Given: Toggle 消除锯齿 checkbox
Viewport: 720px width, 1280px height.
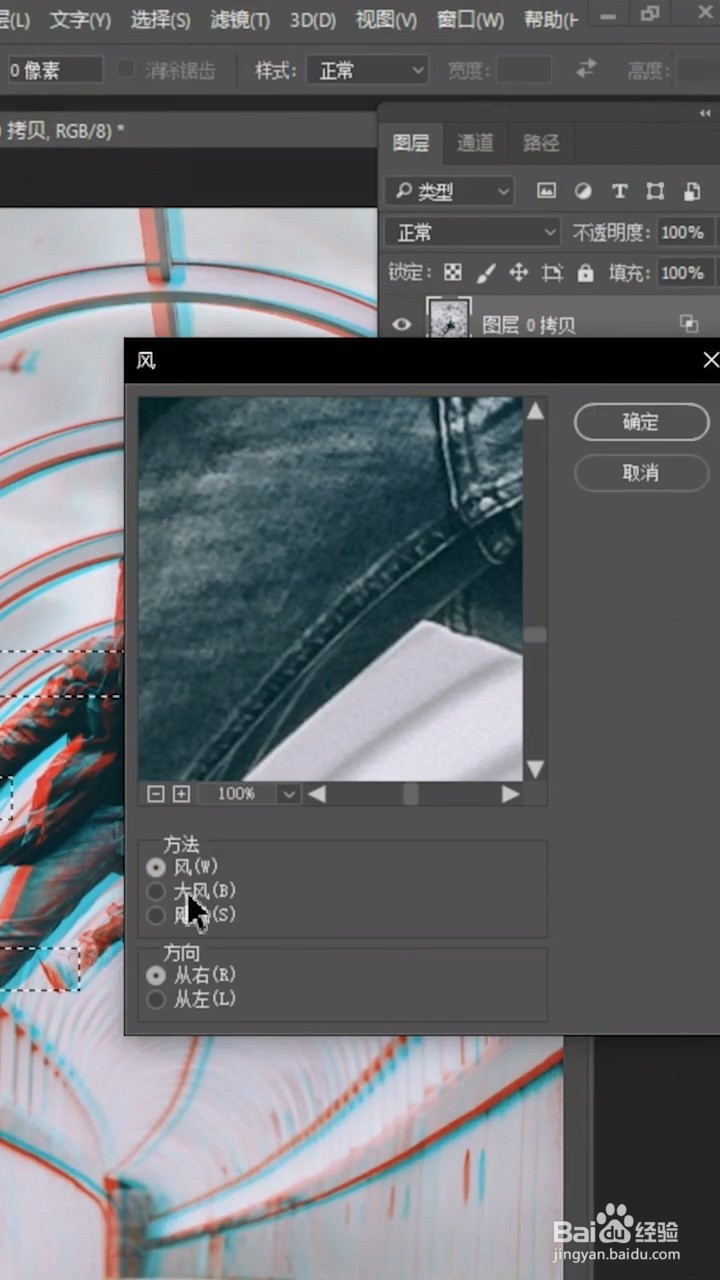Looking at the screenshot, I should click(x=126, y=69).
